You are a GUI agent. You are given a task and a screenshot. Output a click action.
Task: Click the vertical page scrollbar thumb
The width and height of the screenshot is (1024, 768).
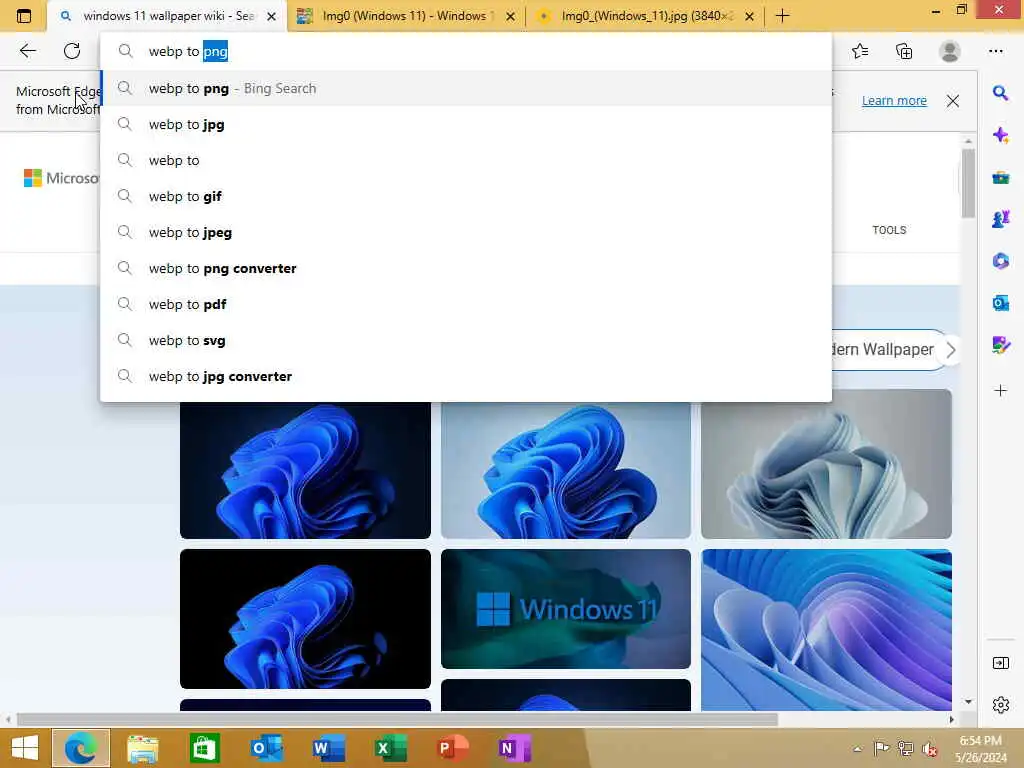pyautogui.click(x=968, y=184)
